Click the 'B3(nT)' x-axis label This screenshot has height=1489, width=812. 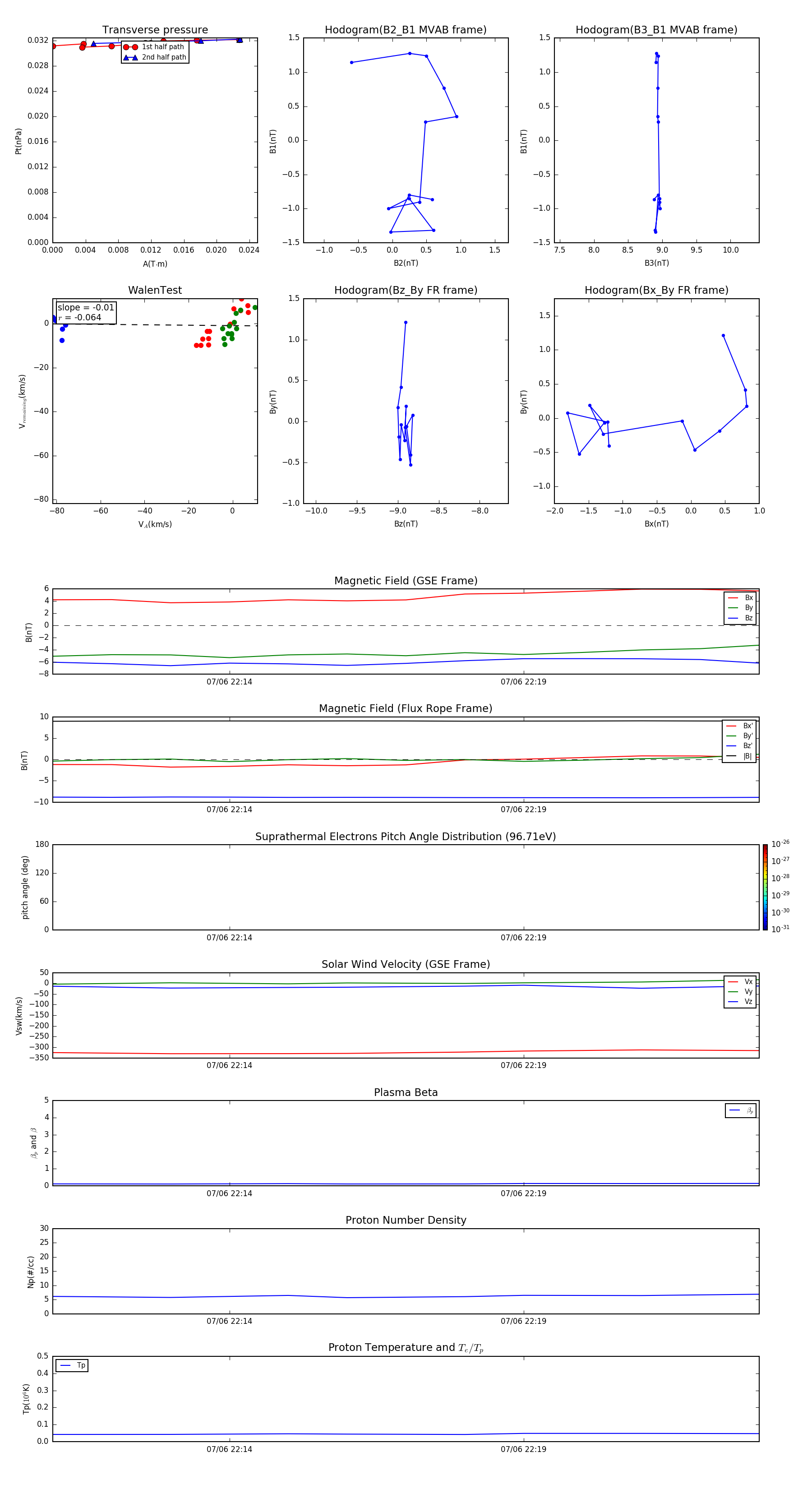click(656, 263)
